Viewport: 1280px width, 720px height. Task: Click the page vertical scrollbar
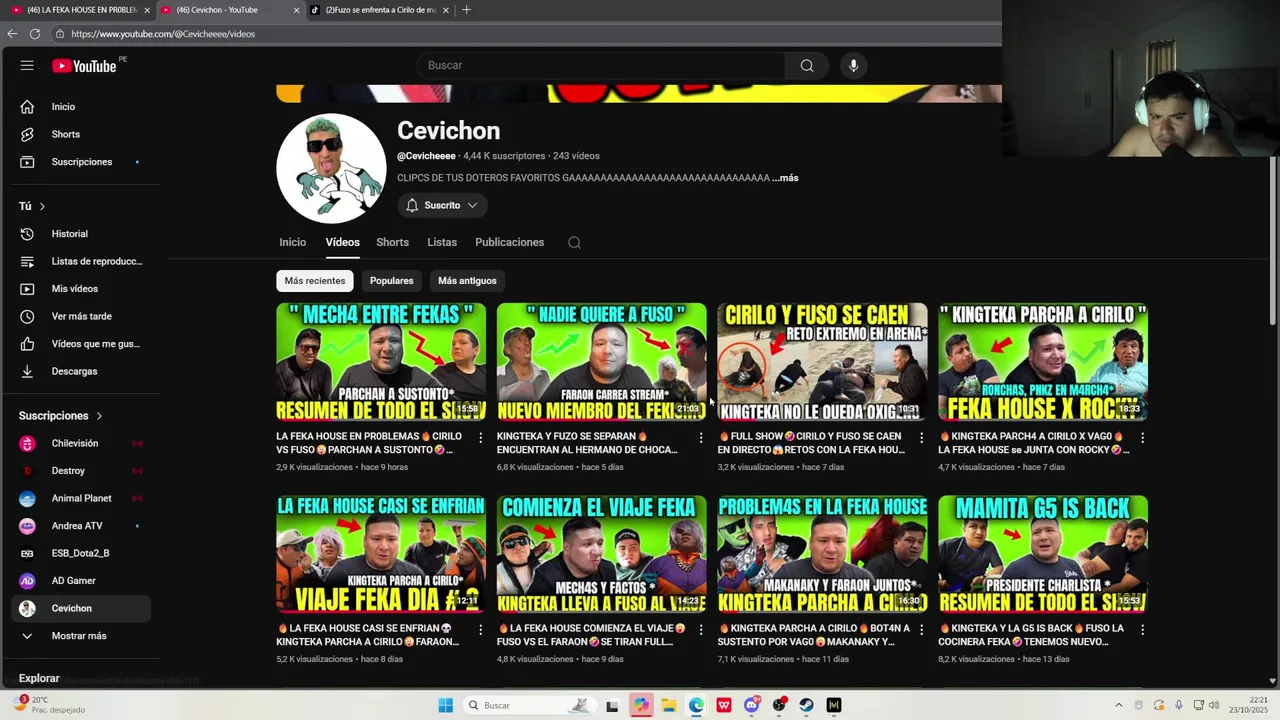[x=1273, y=240]
